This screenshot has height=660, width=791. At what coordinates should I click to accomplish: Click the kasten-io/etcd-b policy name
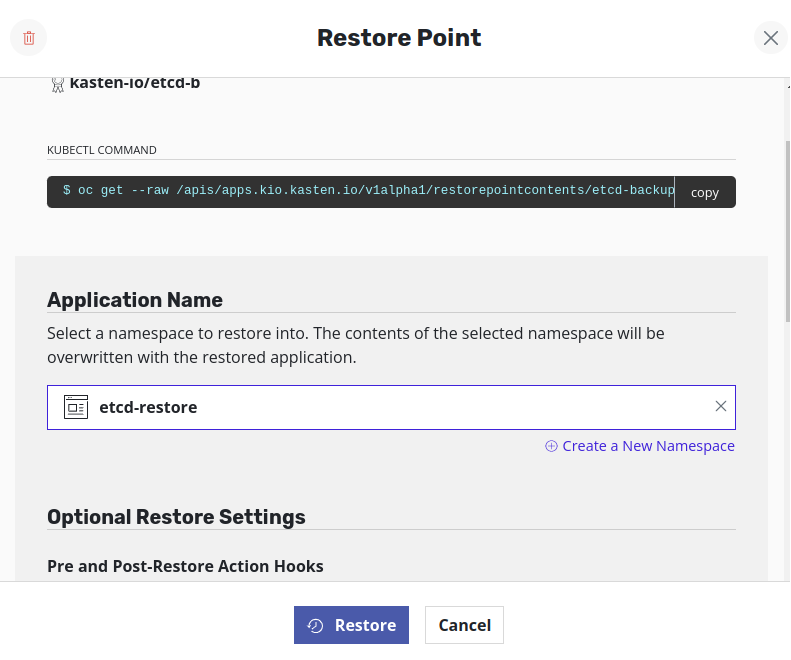tap(135, 83)
